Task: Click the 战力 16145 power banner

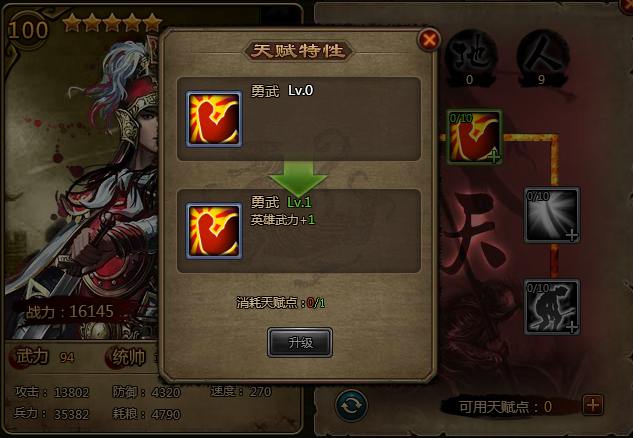Action: (x=70, y=312)
